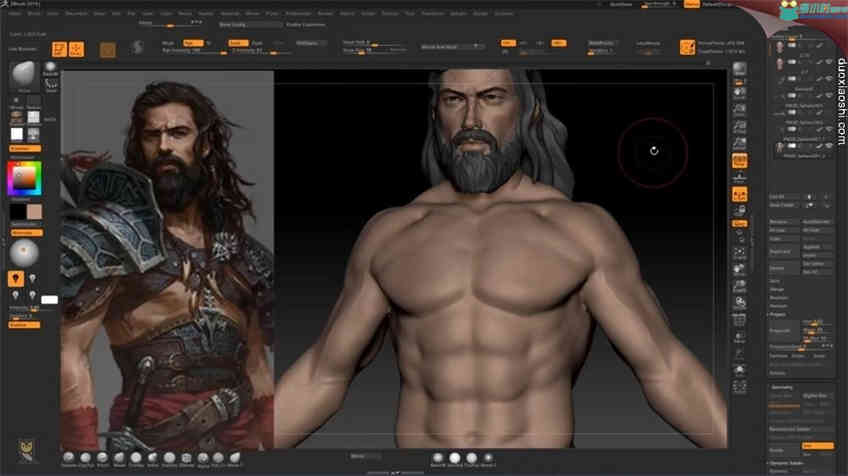This screenshot has height=476, width=848.
Task: Expand the Dynamic Subdiv section
Action: point(786,464)
